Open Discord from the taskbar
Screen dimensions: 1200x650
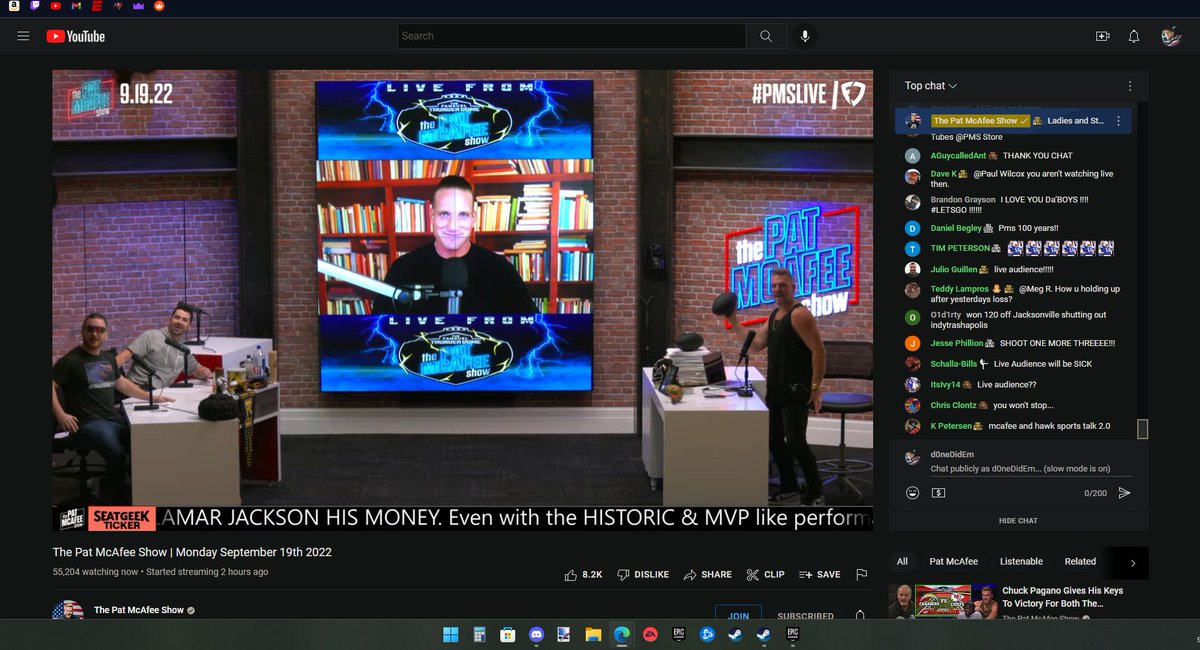point(536,634)
